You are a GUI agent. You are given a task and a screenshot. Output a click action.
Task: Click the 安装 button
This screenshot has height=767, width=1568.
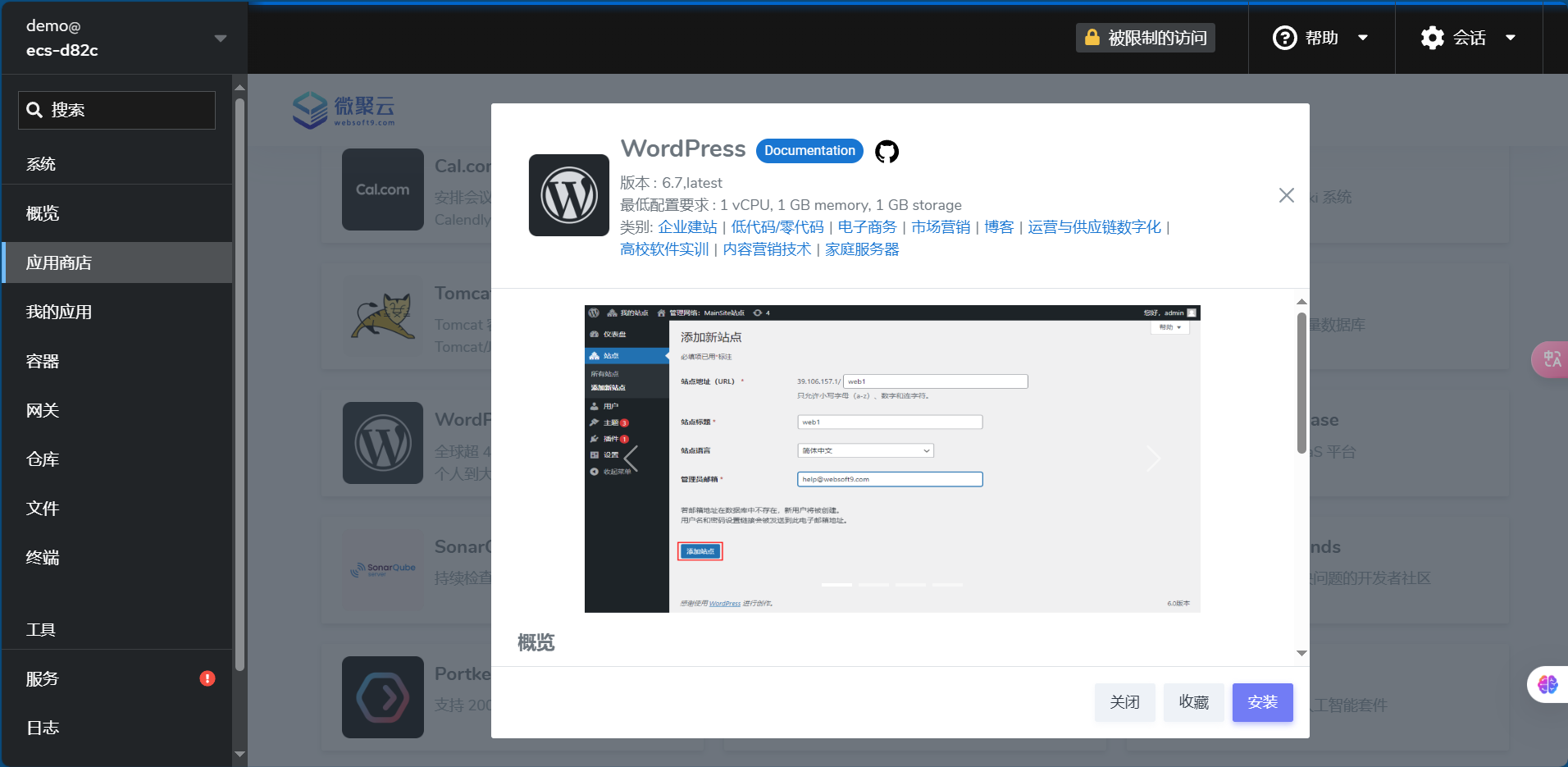click(x=1263, y=702)
